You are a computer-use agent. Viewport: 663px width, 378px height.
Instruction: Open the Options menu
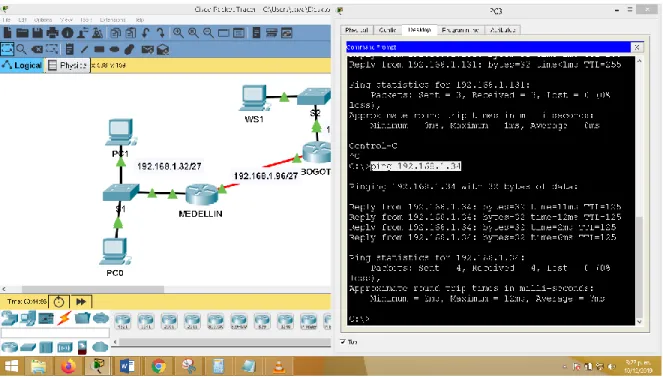point(43,20)
